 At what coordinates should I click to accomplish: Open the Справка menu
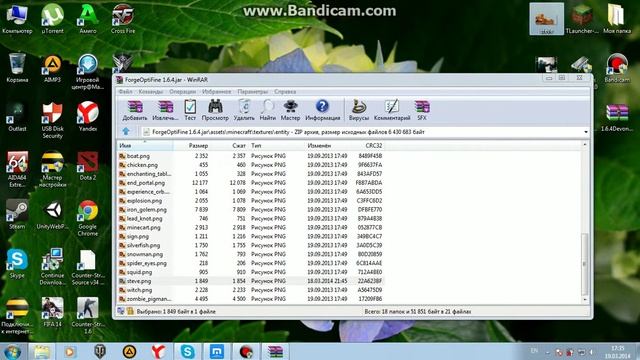pos(285,91)
